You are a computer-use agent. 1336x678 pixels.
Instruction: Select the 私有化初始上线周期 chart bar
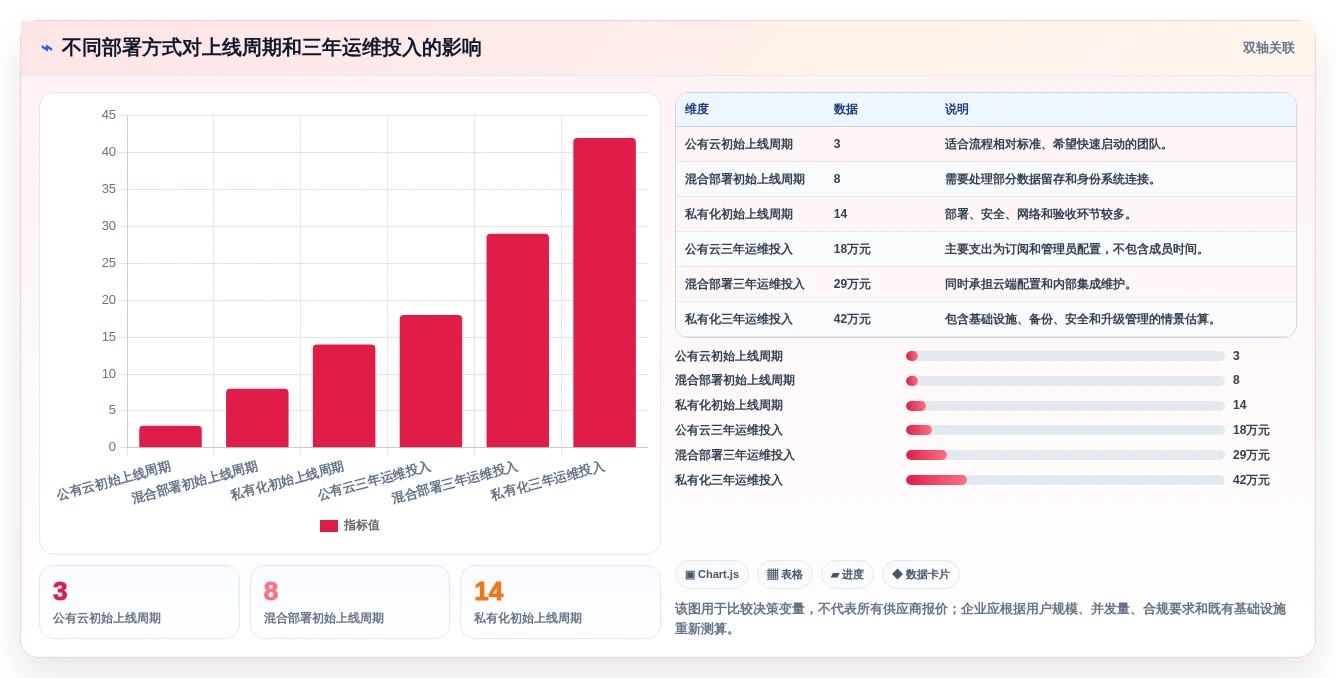(x=344, y=396)
